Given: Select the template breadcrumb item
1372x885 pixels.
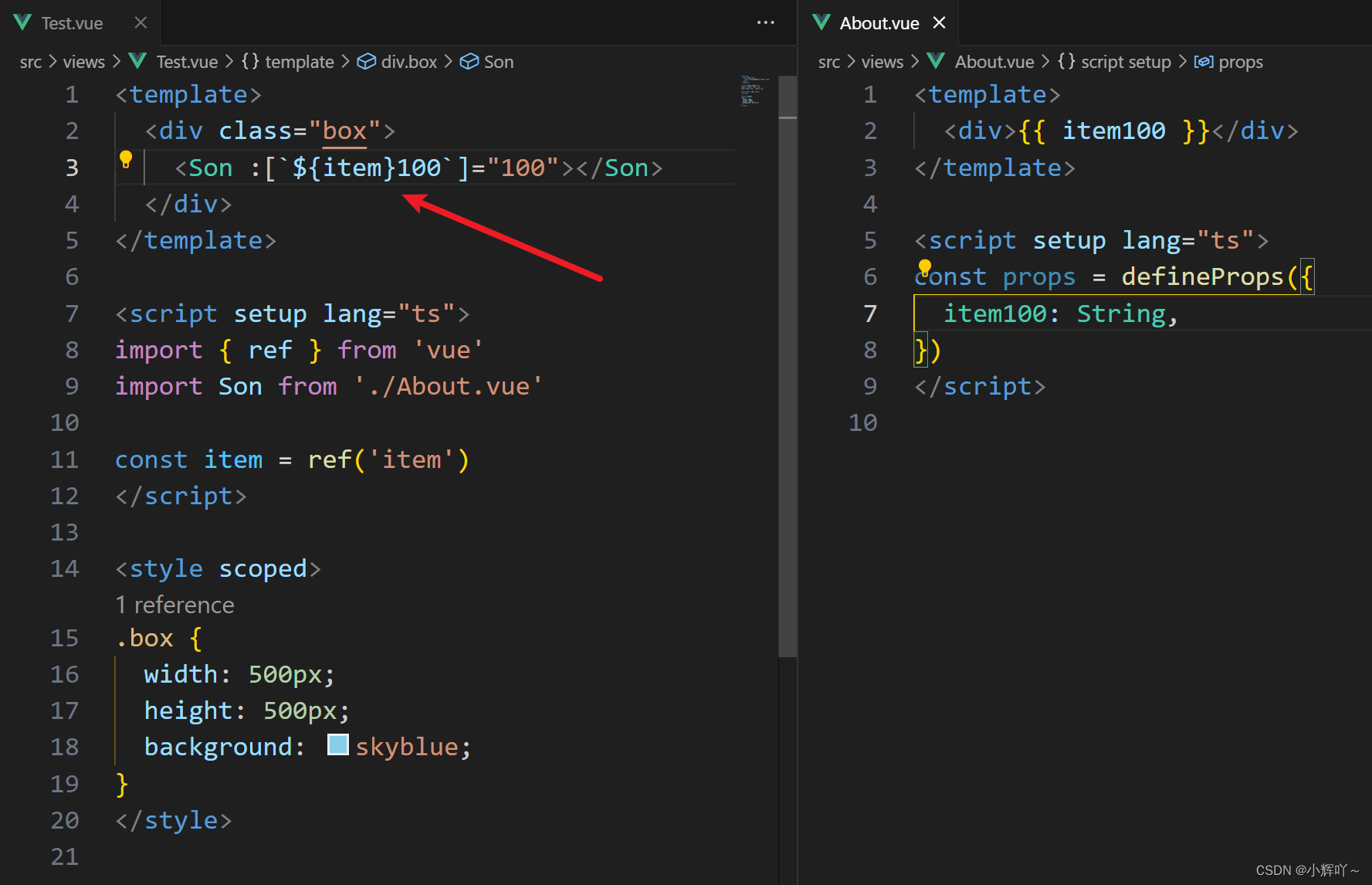Looking at the screenshot, I should pyautogui.click(x=300, y=62).
